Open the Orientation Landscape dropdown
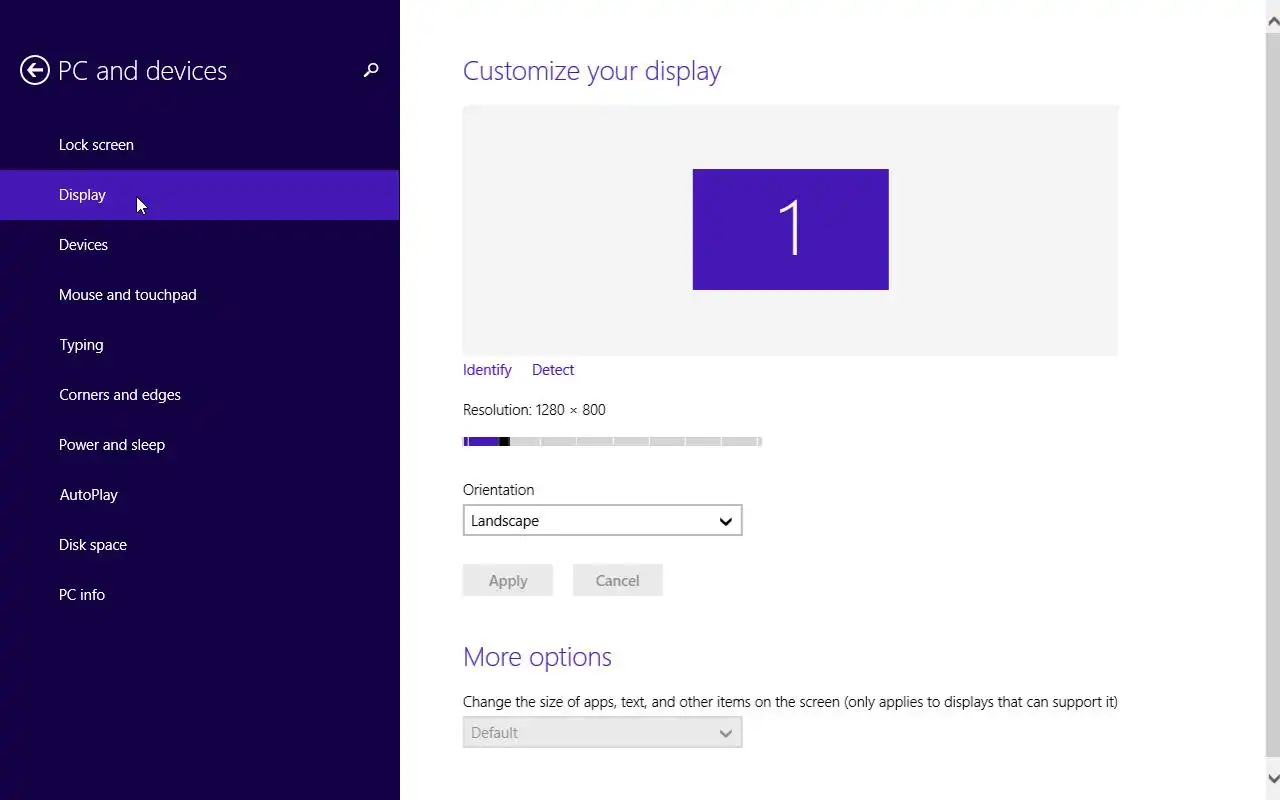The width and height of the screenshot is (1280, 800). 602,520
